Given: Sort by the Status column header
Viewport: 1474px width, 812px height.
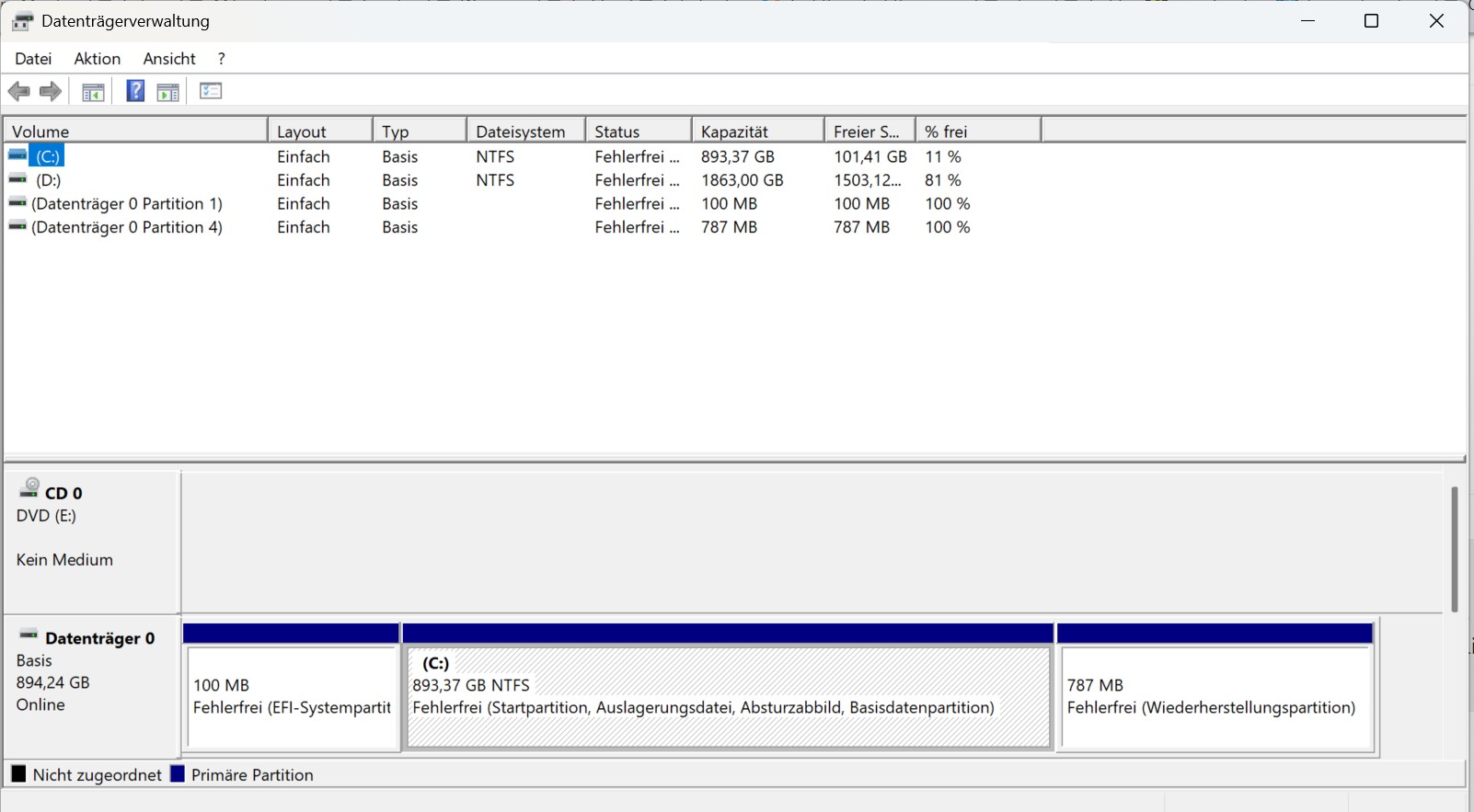Looking at the screenshot, I should 639,131.
